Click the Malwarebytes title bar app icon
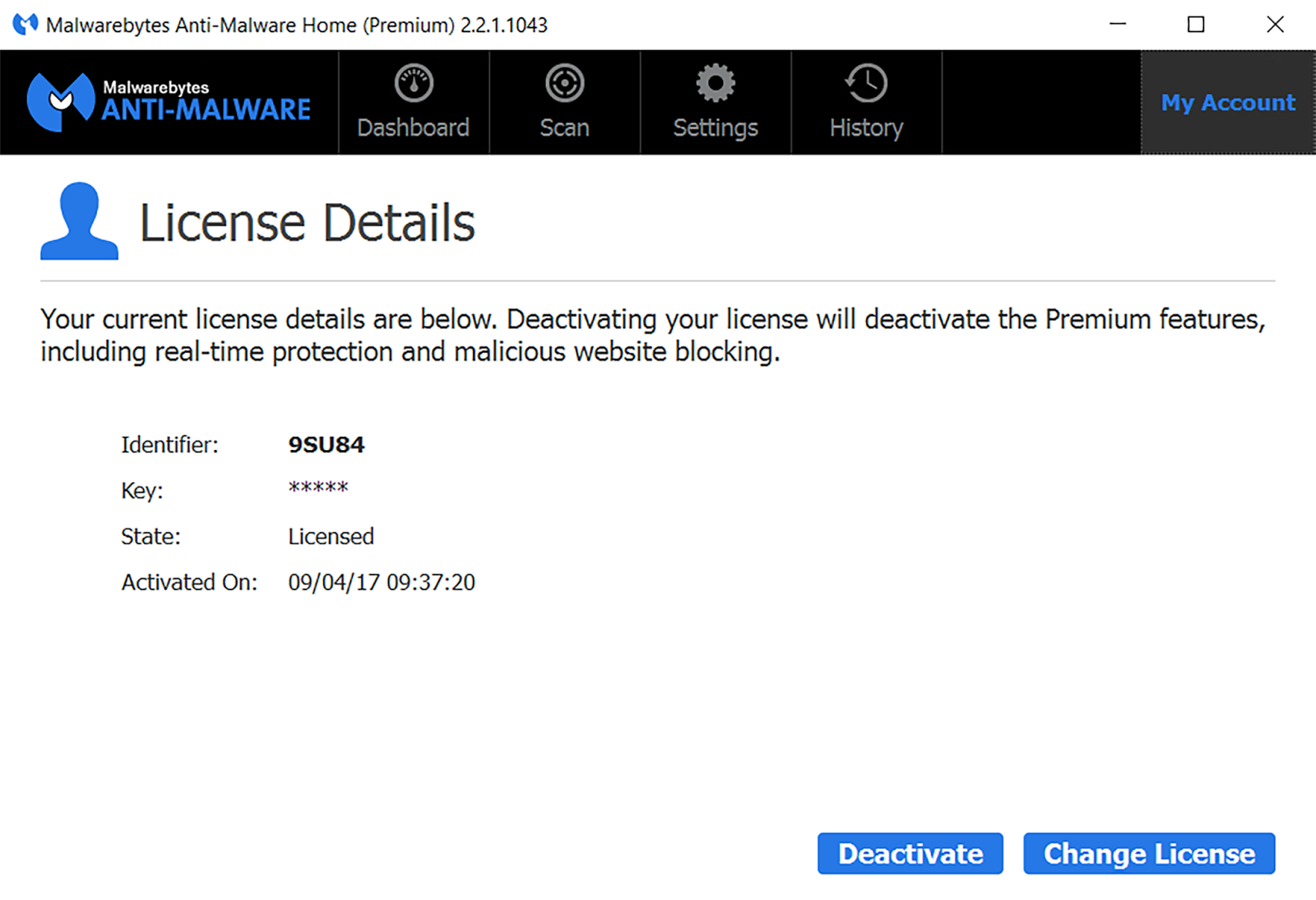Screen dimensions: 1316x900 point(25,25)
